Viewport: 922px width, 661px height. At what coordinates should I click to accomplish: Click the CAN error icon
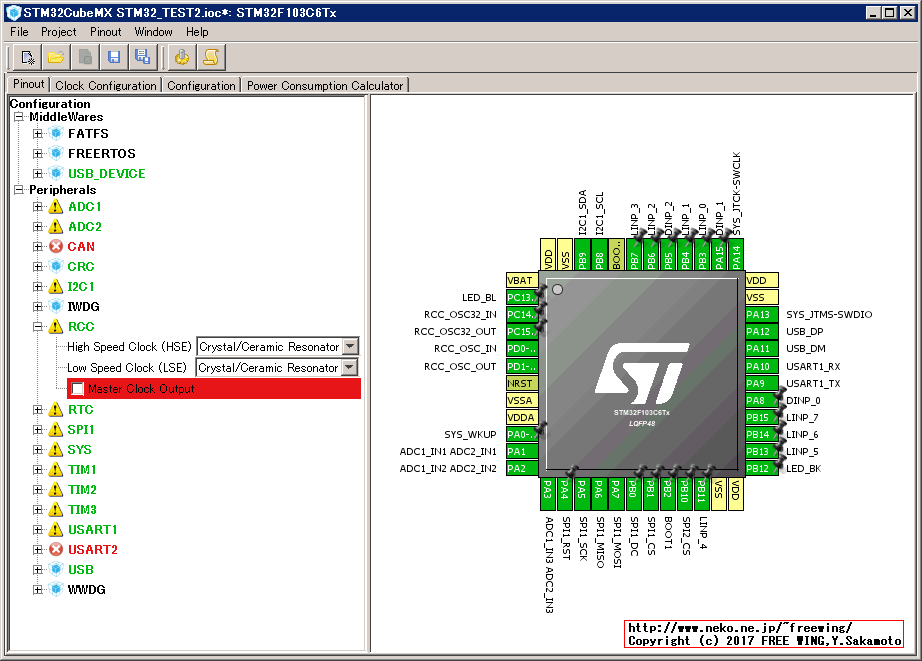coord(56,246)
